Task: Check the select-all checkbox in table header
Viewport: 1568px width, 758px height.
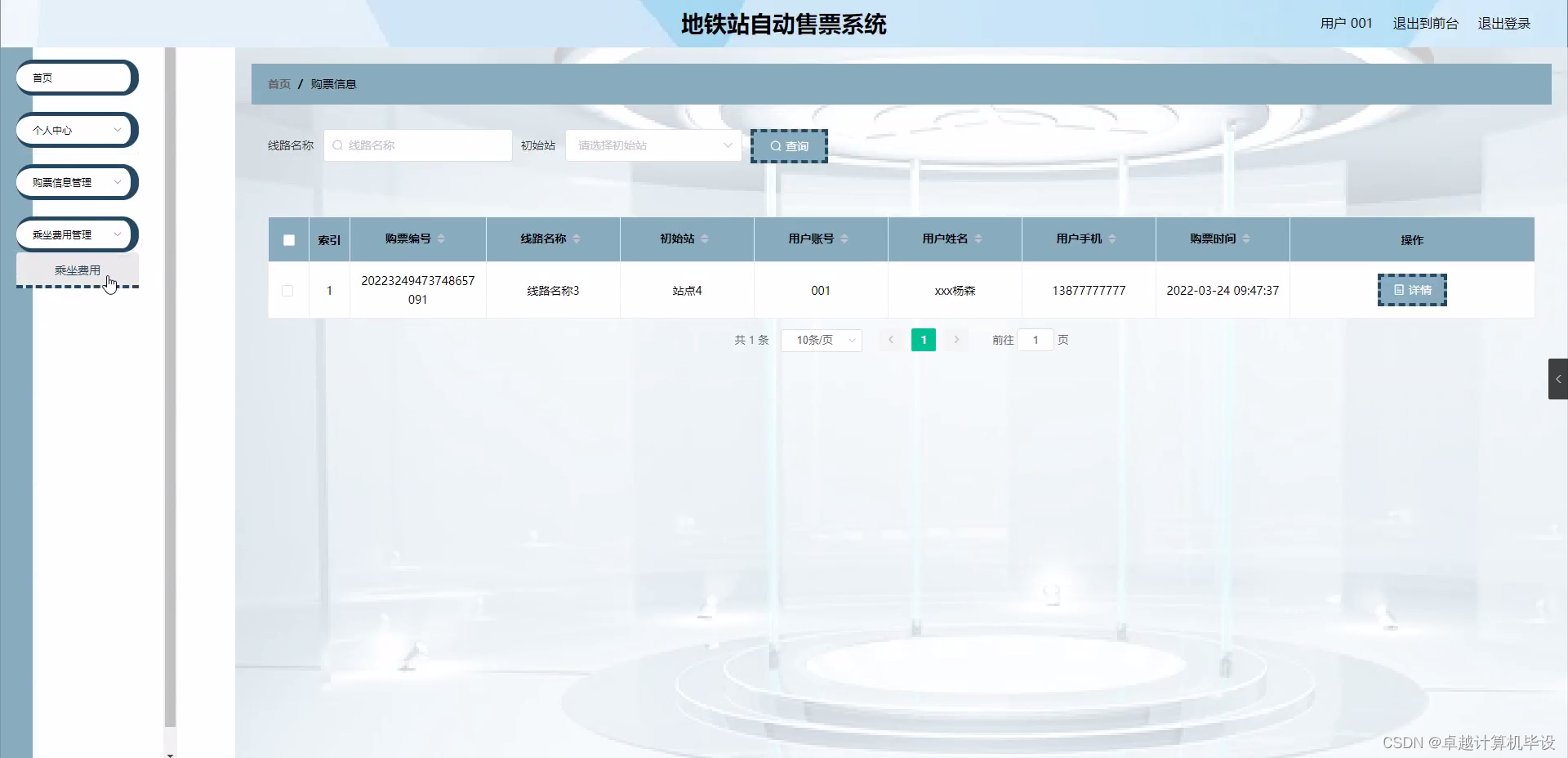Action: (x=288, y=240)
